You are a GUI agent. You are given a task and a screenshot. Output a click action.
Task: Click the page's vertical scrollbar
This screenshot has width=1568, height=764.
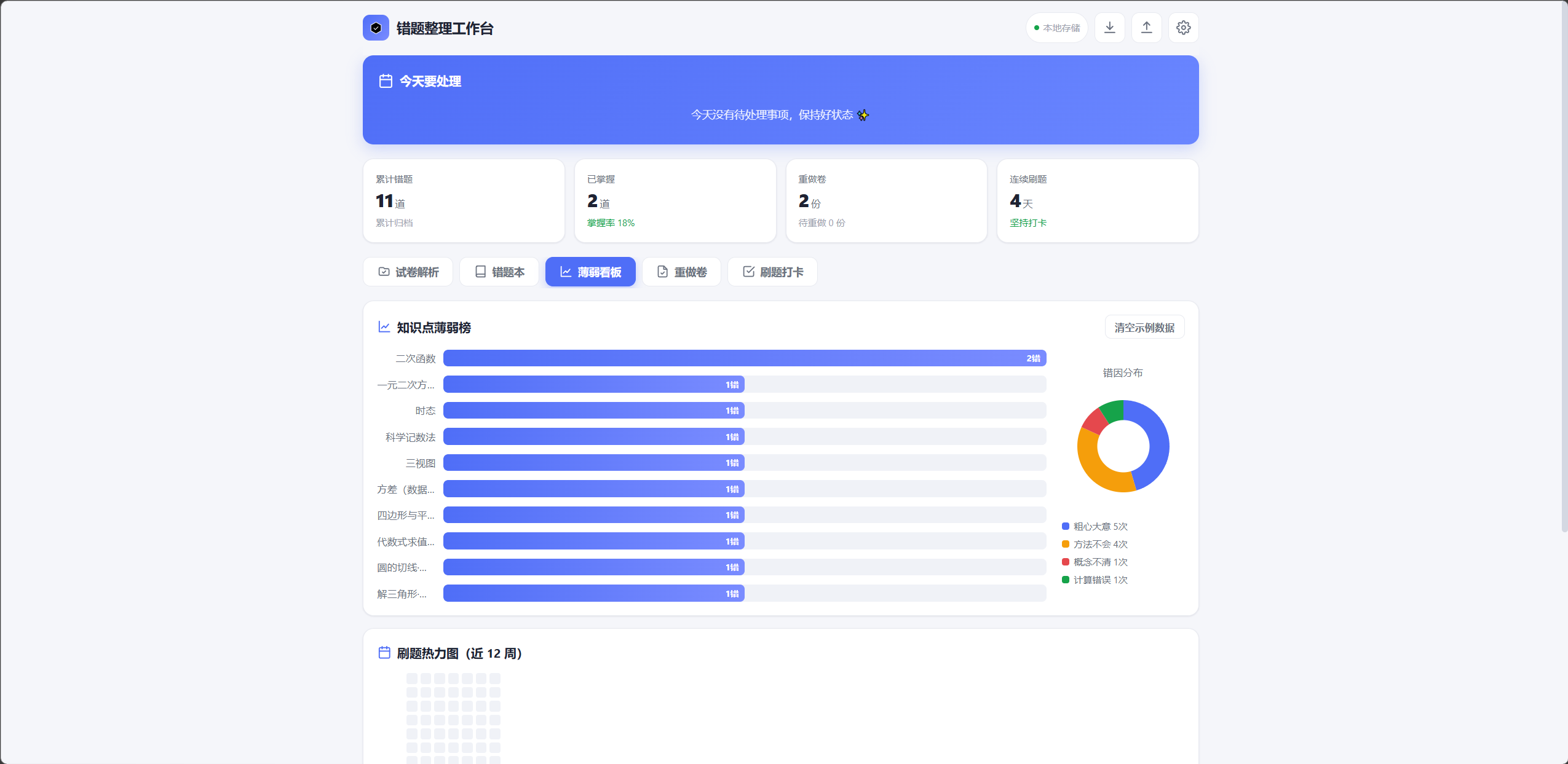point(1564,267)
